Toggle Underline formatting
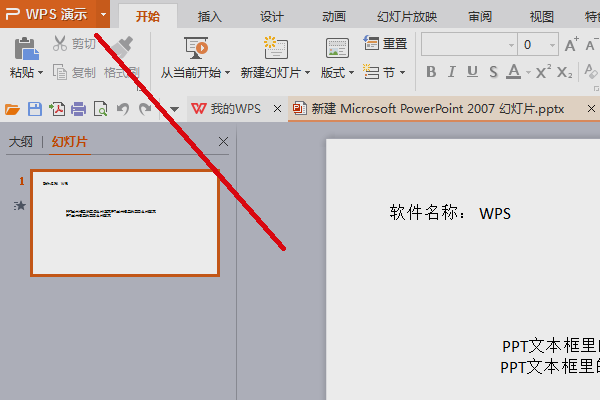The height and width of the screenshot is (400, 600). tap(472, 72)
